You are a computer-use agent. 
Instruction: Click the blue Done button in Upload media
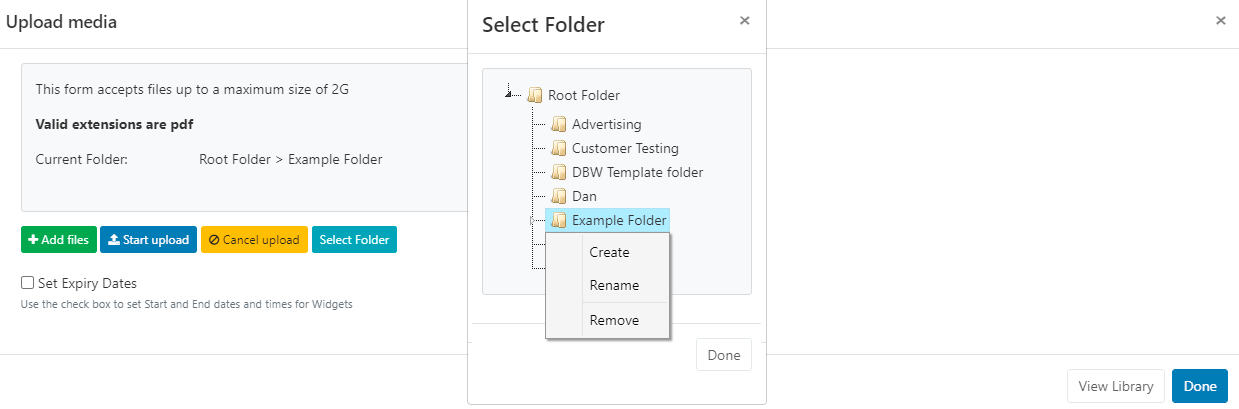click(x=1200, y=386)
